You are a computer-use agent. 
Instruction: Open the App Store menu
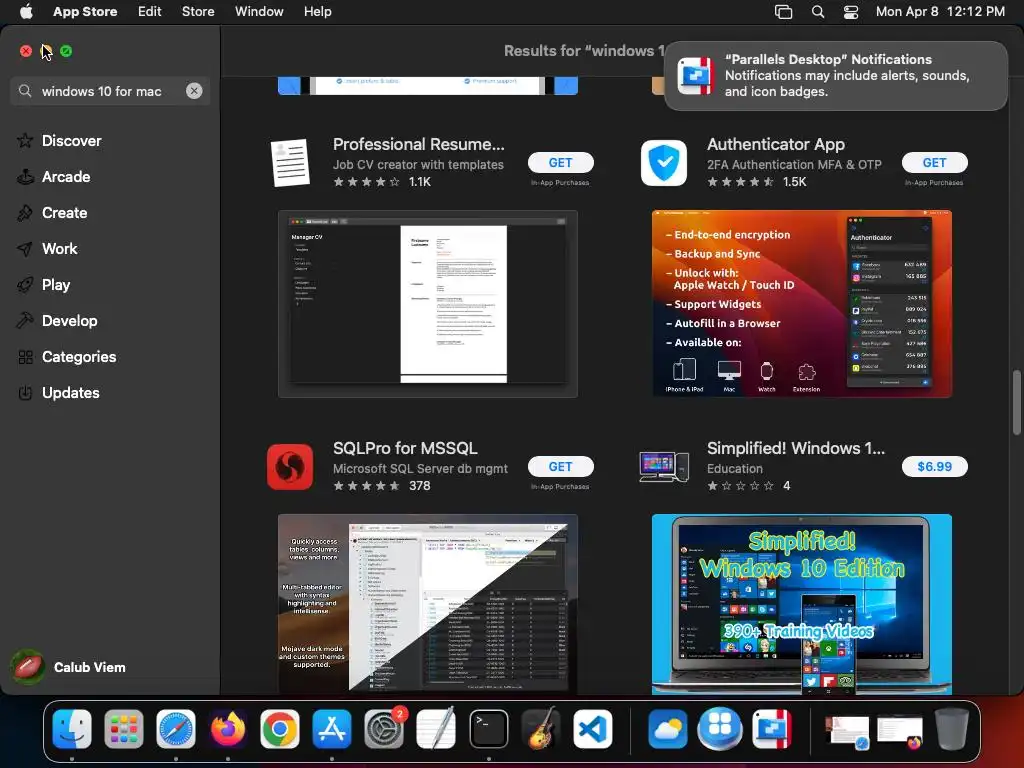pyautogui.click(x=85, y=11)
